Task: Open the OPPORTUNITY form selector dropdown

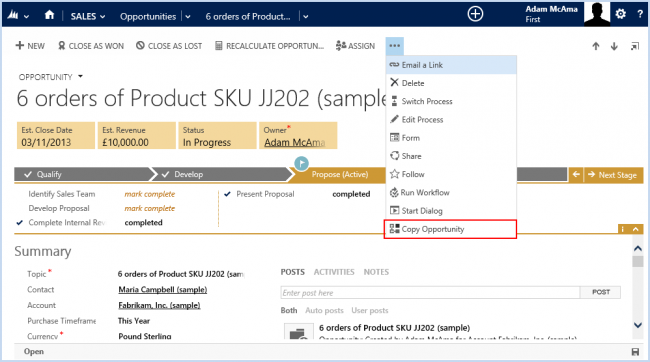Action: 80,77
